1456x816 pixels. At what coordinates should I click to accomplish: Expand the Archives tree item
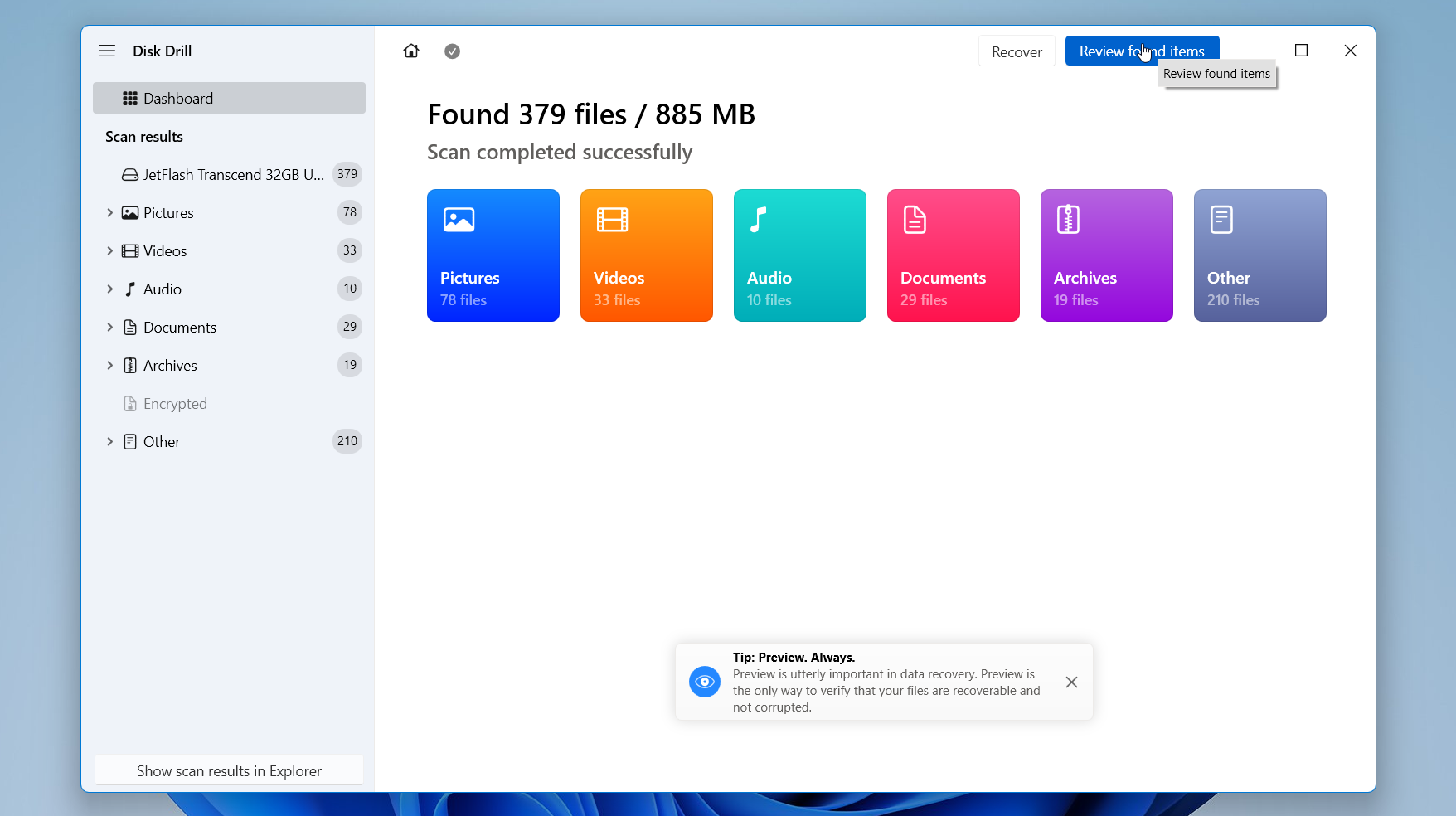pyautogui.click(x=109, y=366)
